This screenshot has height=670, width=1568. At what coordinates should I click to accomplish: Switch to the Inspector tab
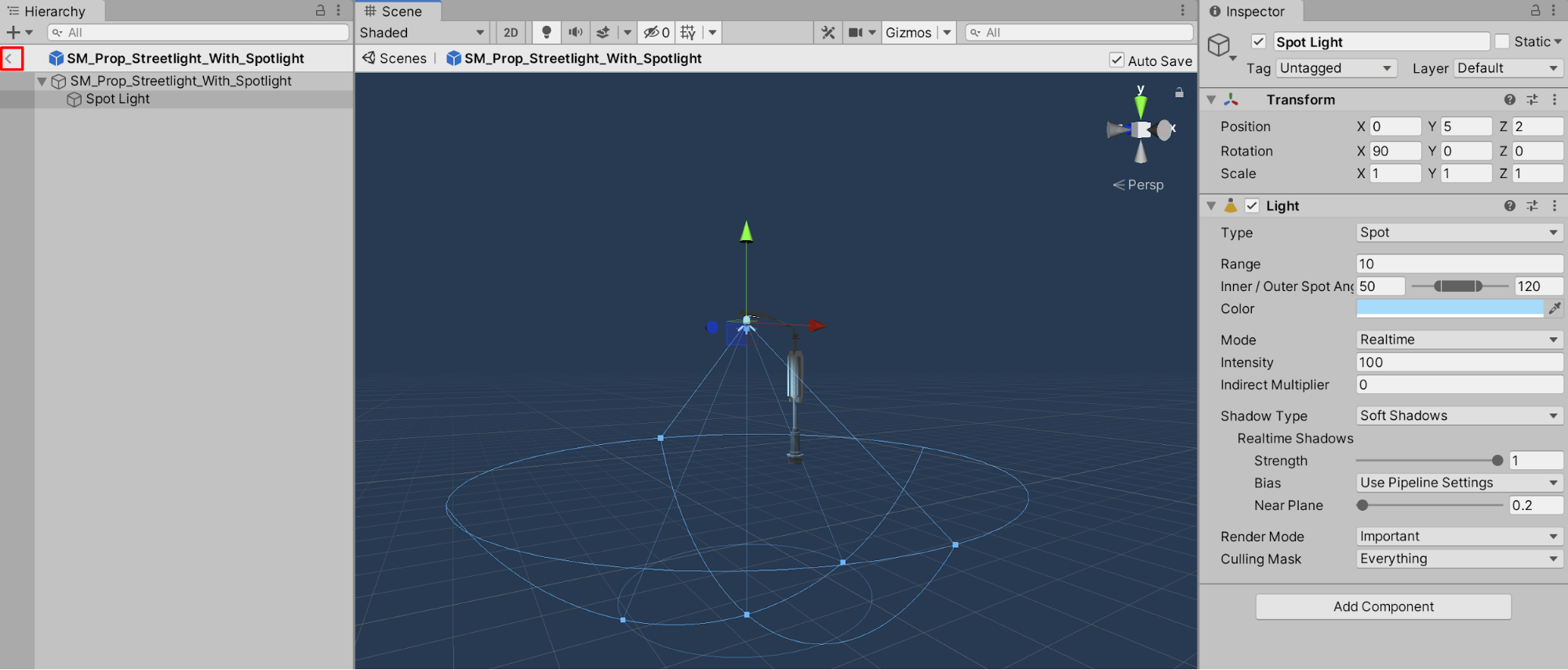click(x=1254, y=11)
